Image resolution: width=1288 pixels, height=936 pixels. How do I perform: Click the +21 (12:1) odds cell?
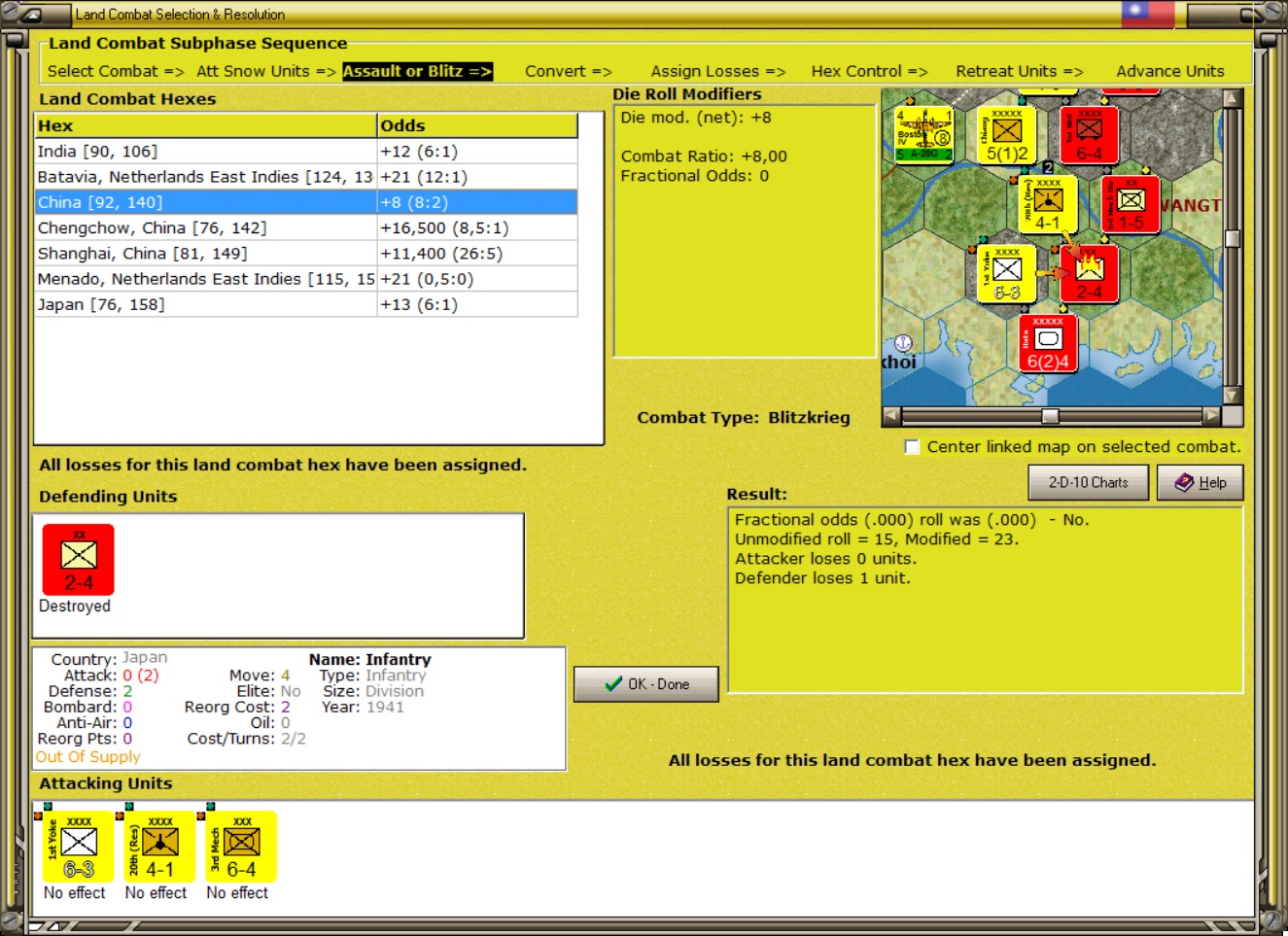click(x=477, y=177)
